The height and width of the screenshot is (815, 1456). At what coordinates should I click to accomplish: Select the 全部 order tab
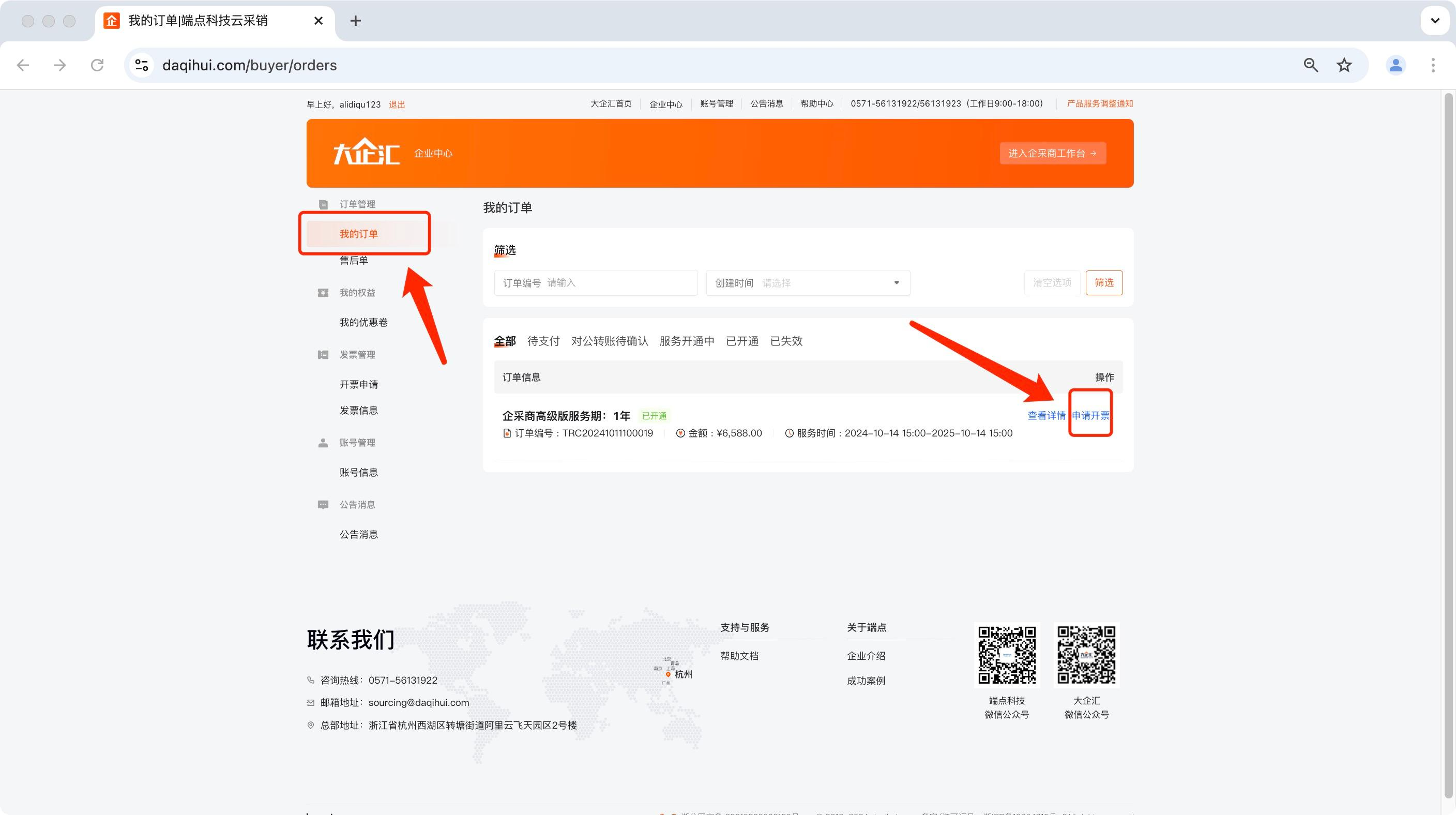[505, 341]
